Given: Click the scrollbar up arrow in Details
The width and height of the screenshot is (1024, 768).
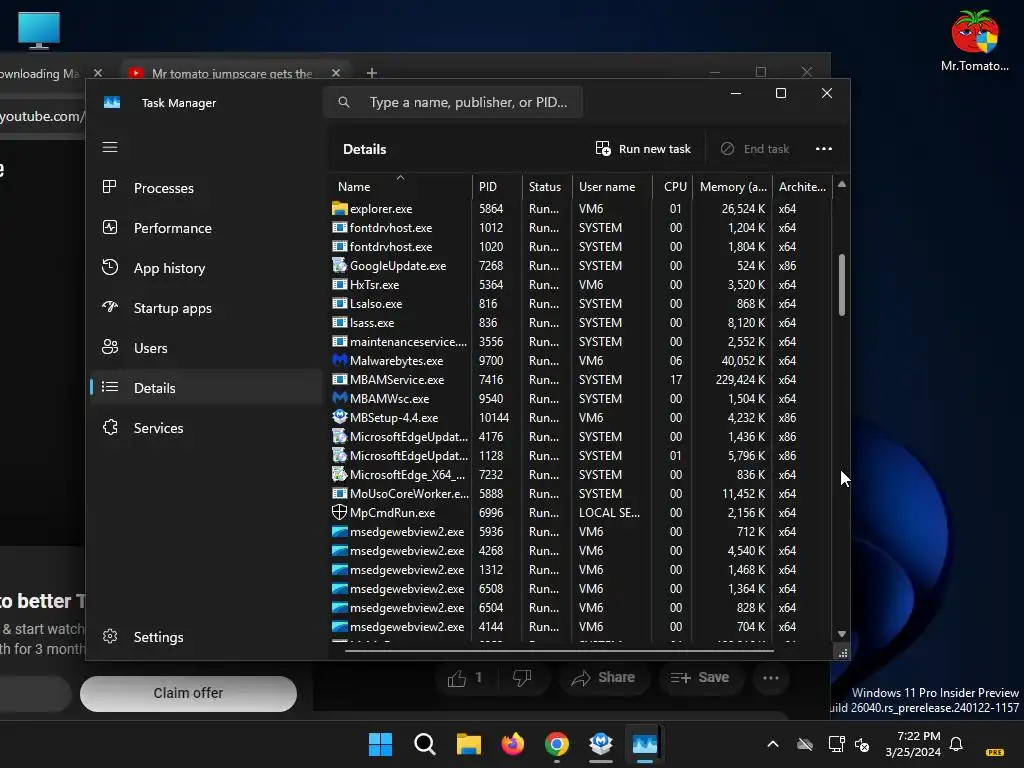Looking at the screenshot, I should 842,185.
